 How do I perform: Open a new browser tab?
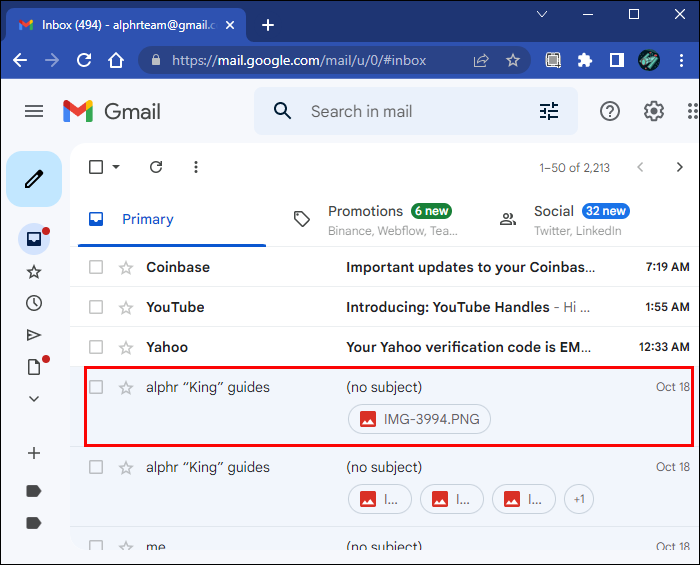(x=268, y=25)
